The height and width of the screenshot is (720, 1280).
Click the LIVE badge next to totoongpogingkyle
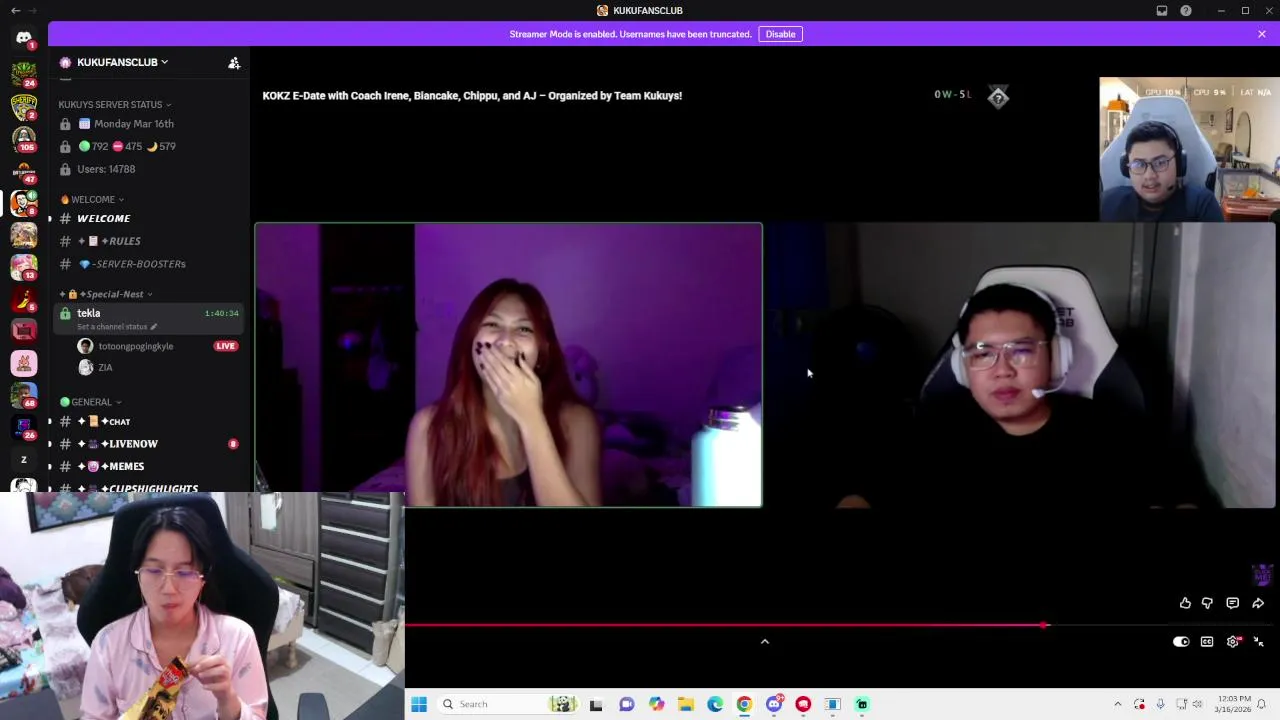pos(225,346)
